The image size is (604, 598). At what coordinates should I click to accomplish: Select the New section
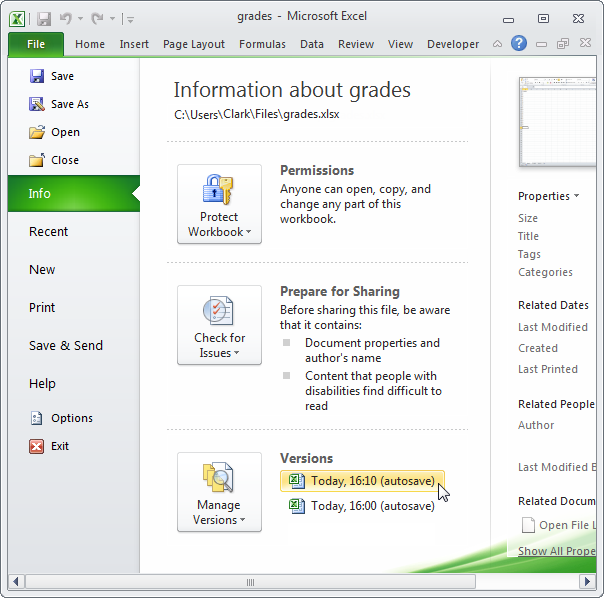pyautogui.click(x=42, y=270)
